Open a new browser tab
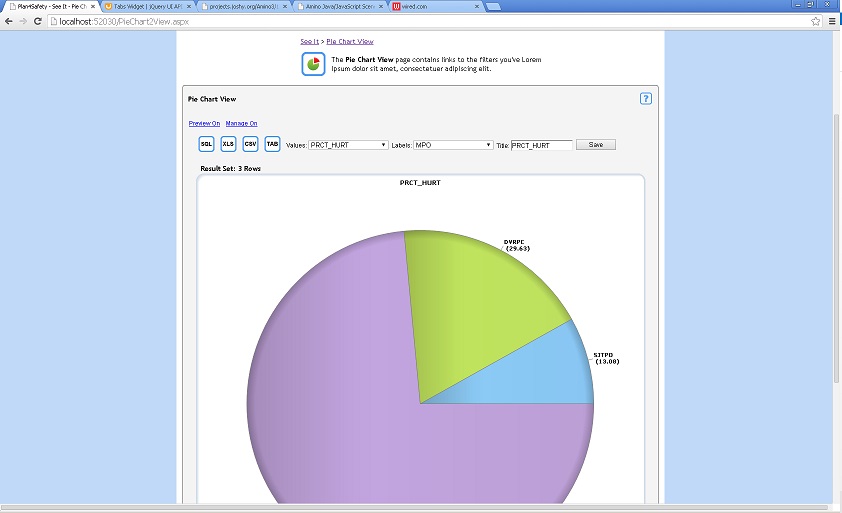Screen dimensions: 842x513 493,6
